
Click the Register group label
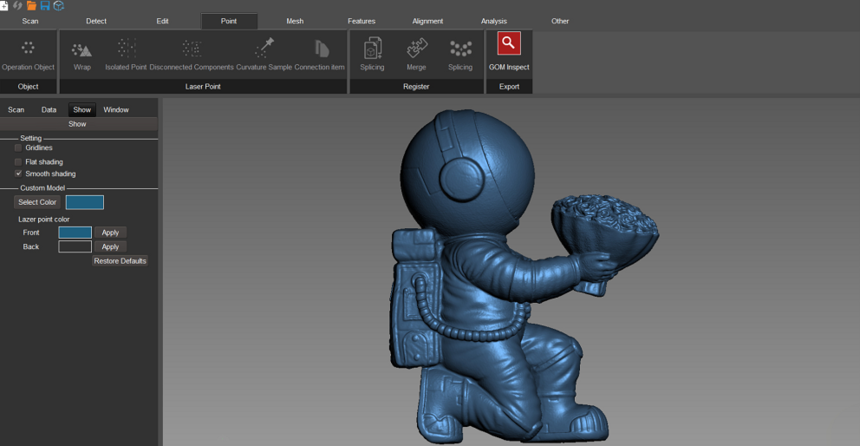pyautogui.click(x=416, y=86)
